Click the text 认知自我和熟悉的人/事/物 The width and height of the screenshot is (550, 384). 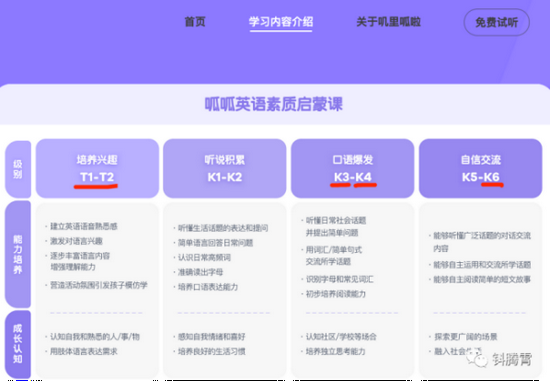95,337
